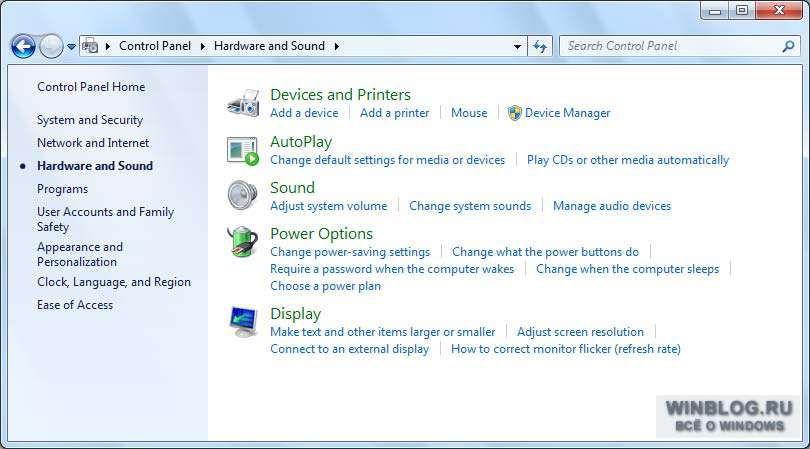Click Manage audio devices
This screenshot has width=810, height=449.
[612, 206]
